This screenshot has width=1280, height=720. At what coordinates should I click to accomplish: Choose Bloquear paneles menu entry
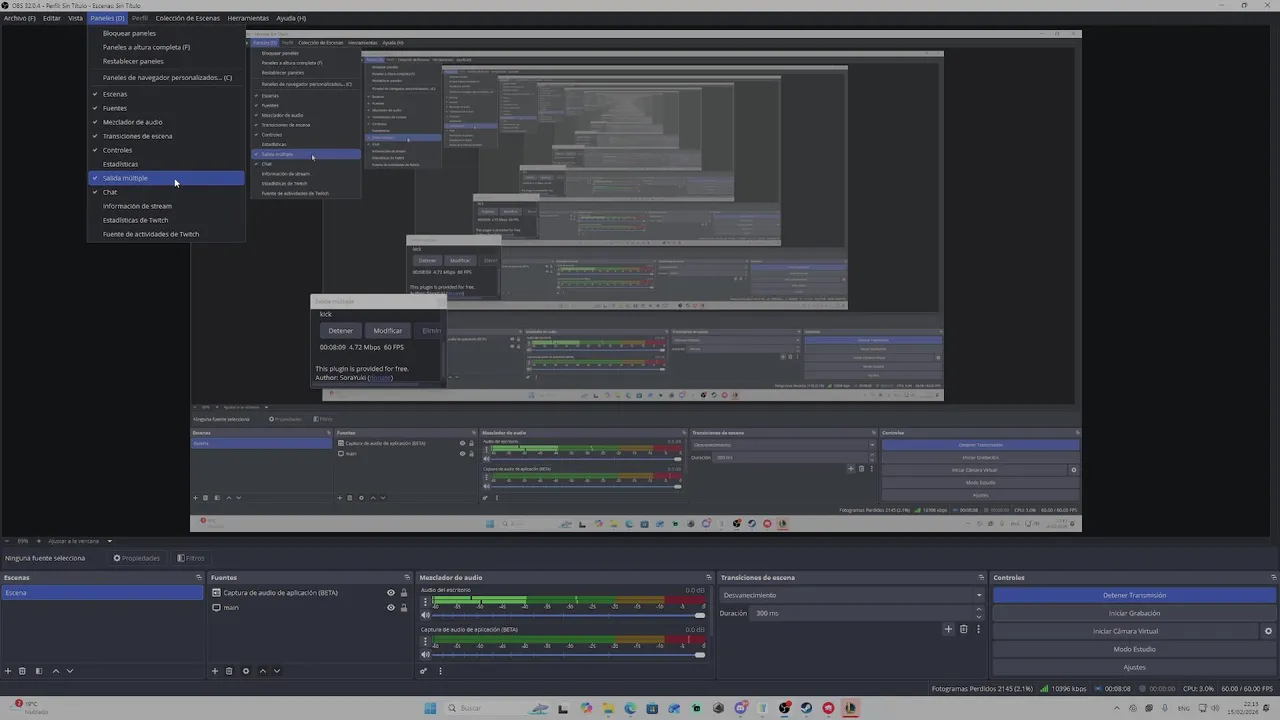(x=166, y=33)
